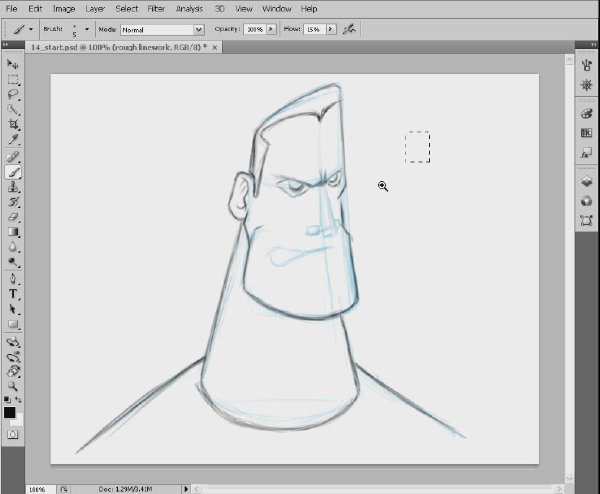Open the Opacity slider arrow
Screen dimensions: 600x494
tap(271, 29)
